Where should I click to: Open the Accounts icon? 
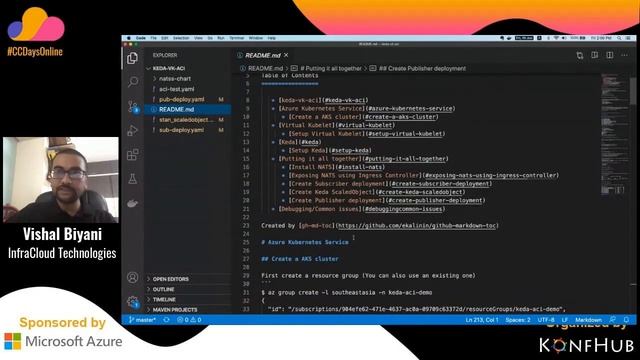132,278
